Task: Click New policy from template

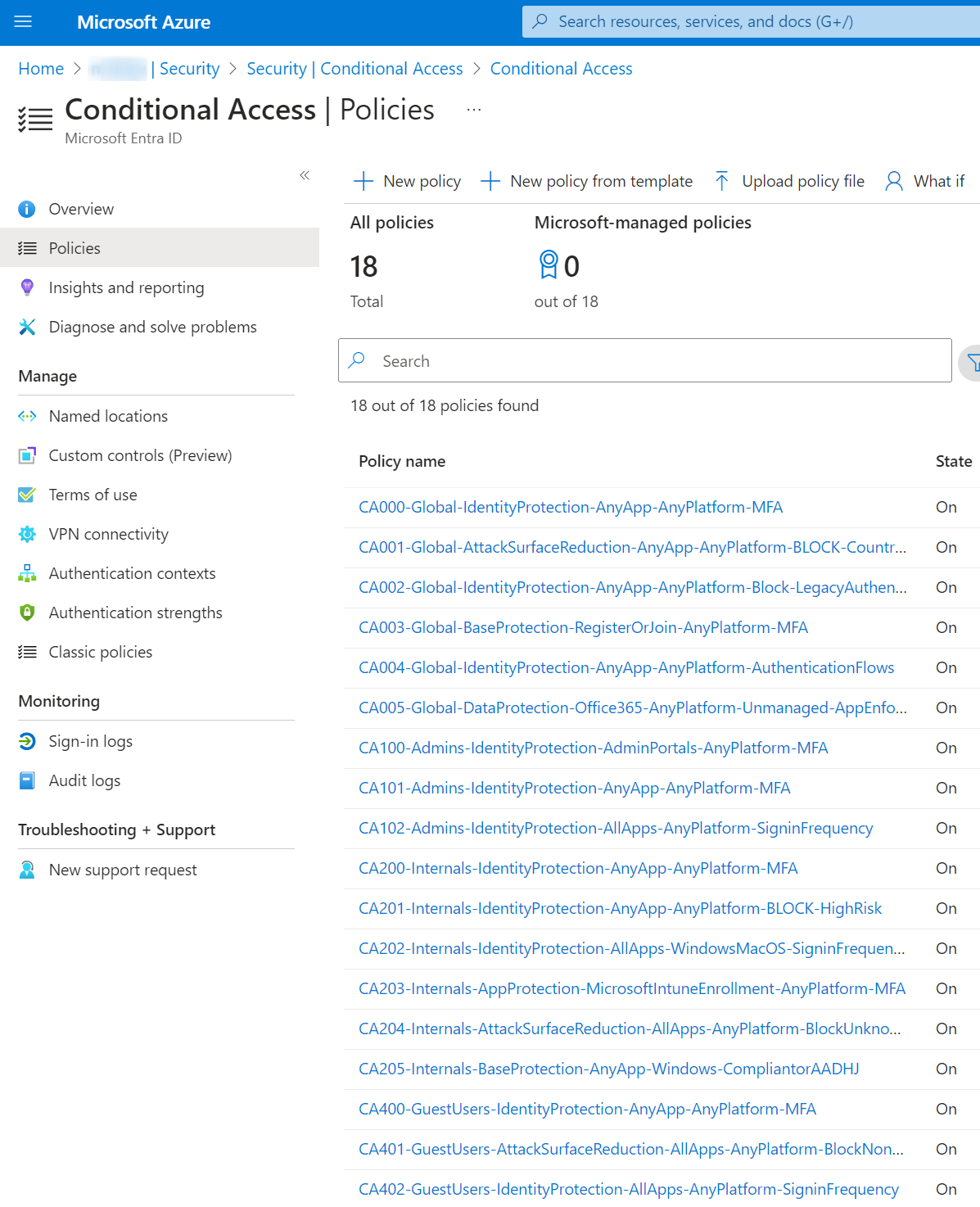Action: pyautogui.click(x=586, y=182)
